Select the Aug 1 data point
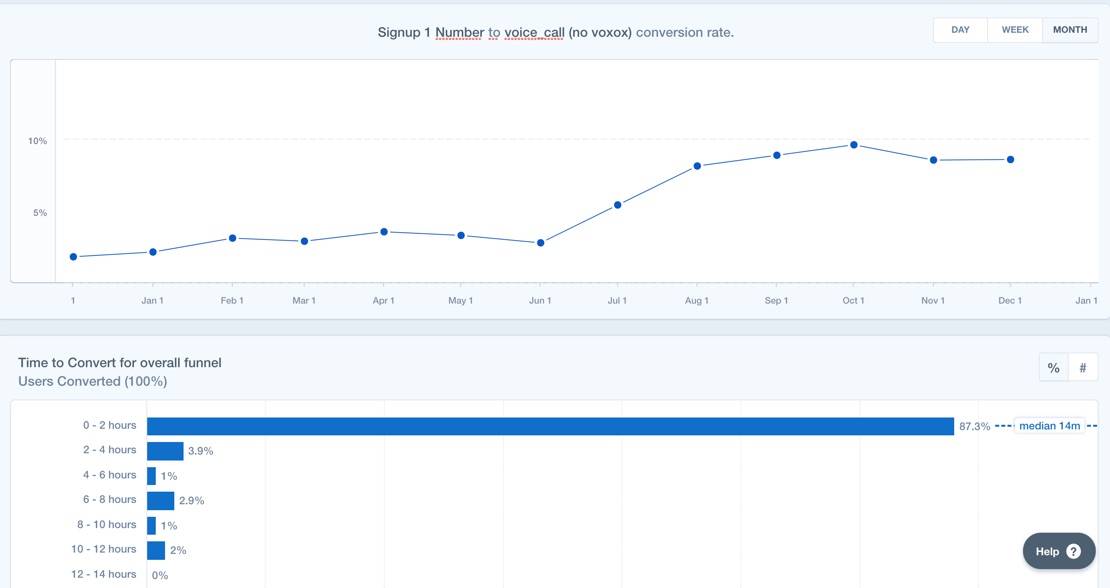The width and height of the screenshot is (1110, 588). point(697,166)
